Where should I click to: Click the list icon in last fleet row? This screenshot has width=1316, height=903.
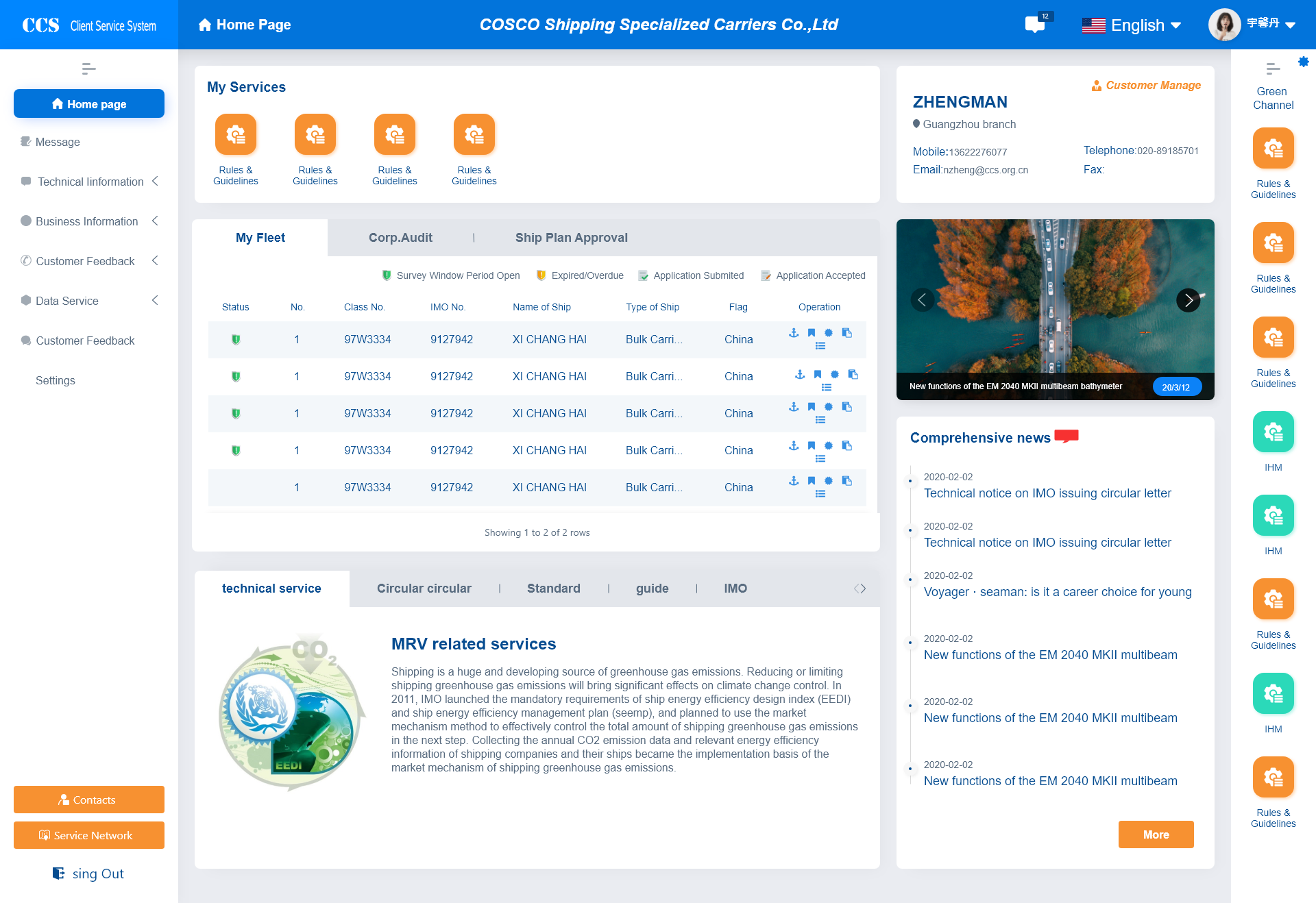tap(820, 494)
